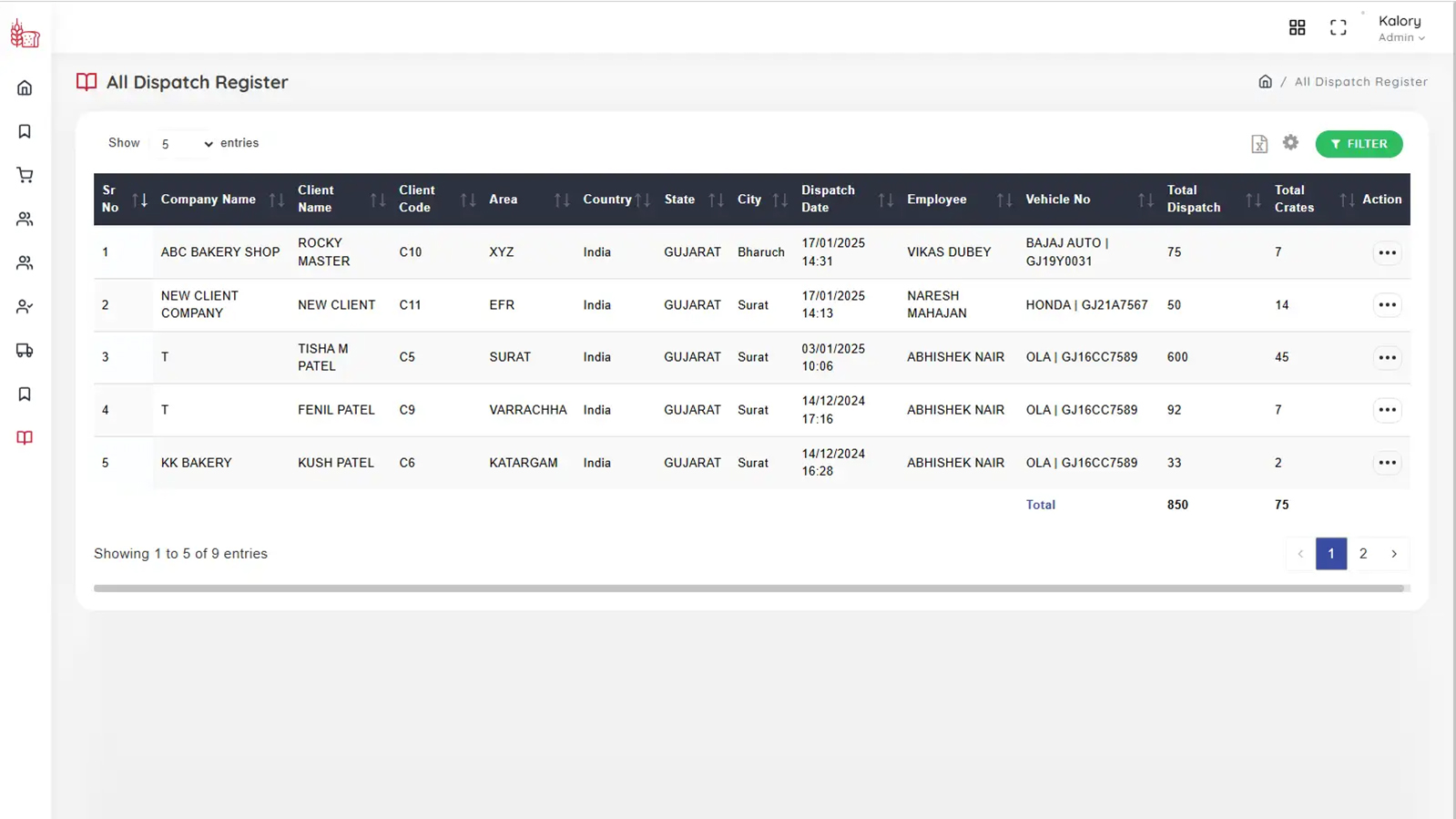Go to page 2 of results
This screenshot has width=1456, height=819.
[x=1362, y=554]
